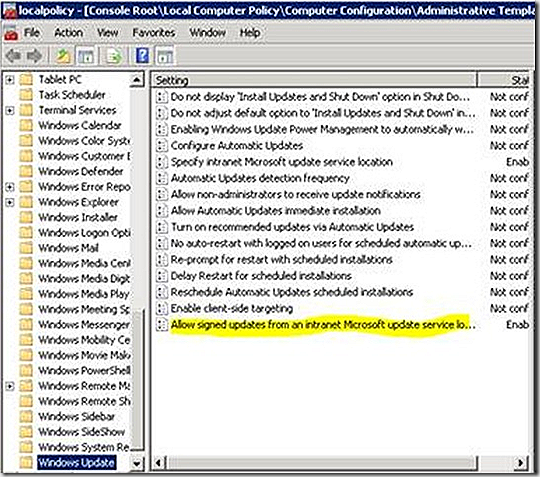540x477 pixels.
Task: Select 'Enabling Windows Update Power Management' setting
Action: 322,129
